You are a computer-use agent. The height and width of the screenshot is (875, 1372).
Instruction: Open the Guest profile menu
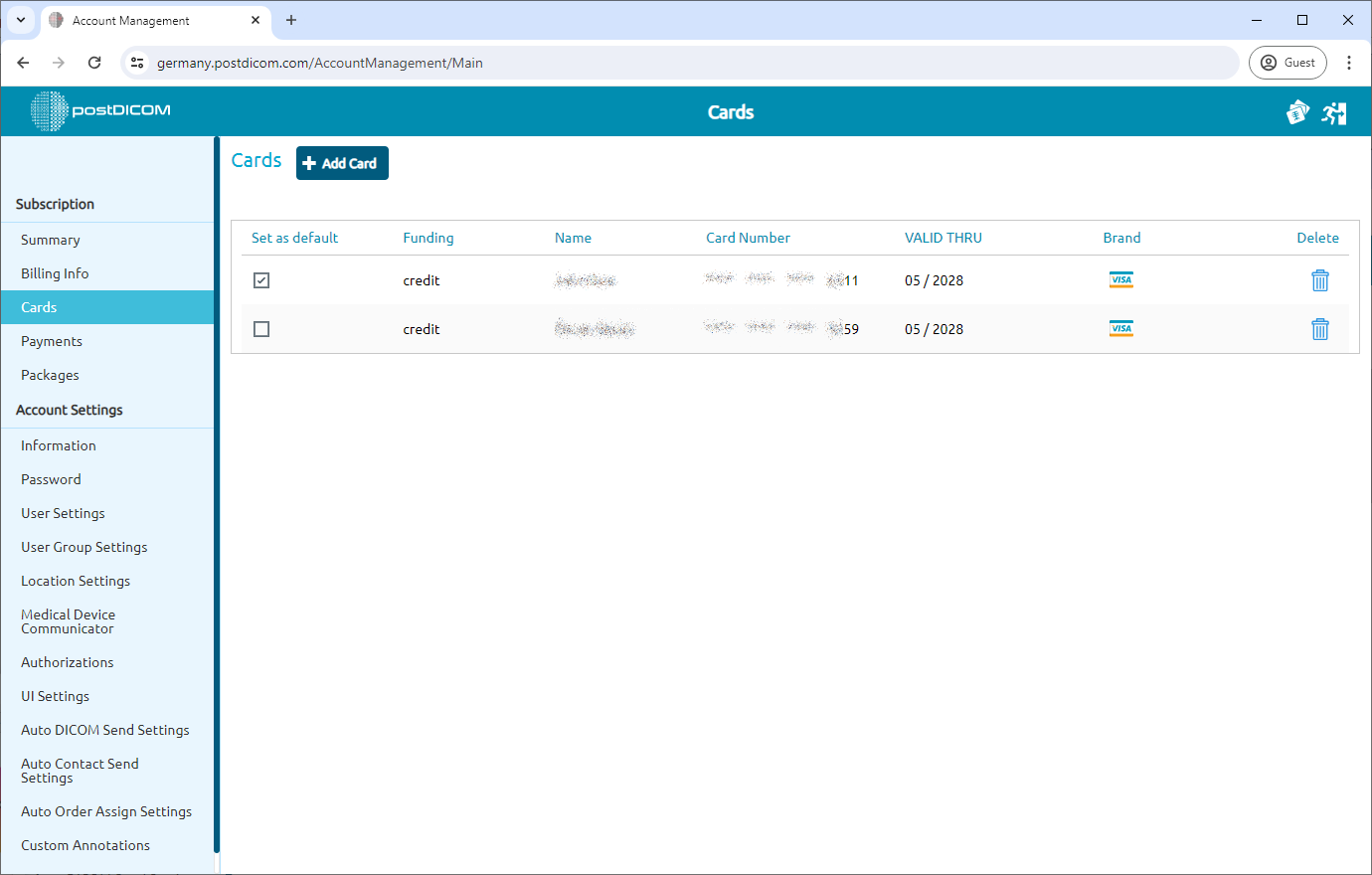point(1287,63)
